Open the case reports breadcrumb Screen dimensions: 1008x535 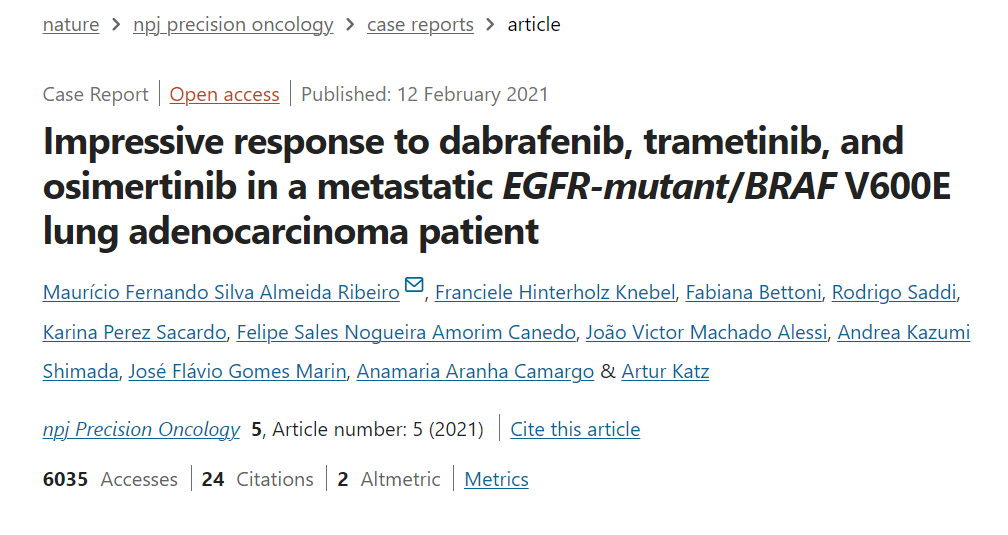tap(420, 24)
